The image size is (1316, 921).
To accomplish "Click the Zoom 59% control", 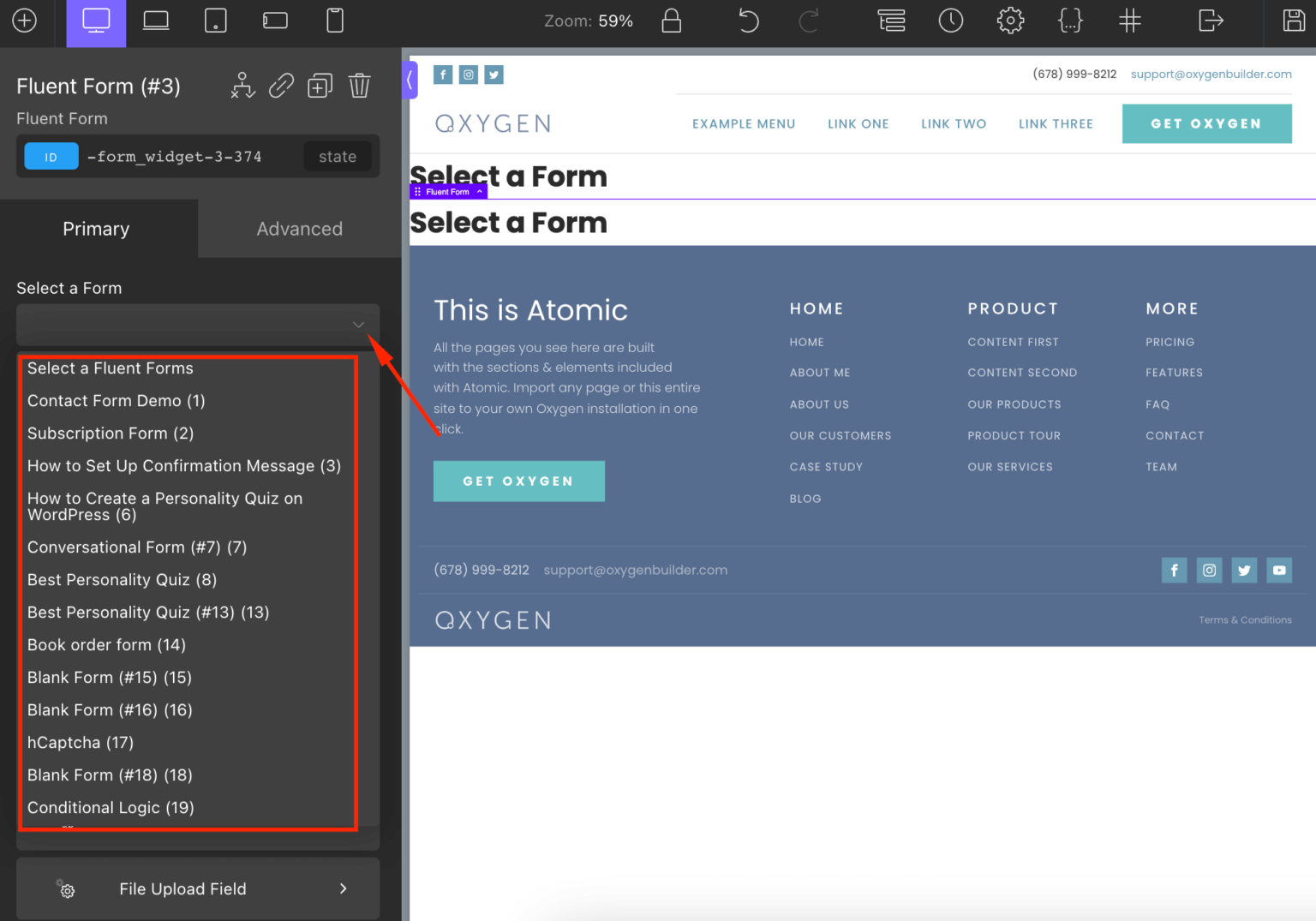I will (589, 21).
